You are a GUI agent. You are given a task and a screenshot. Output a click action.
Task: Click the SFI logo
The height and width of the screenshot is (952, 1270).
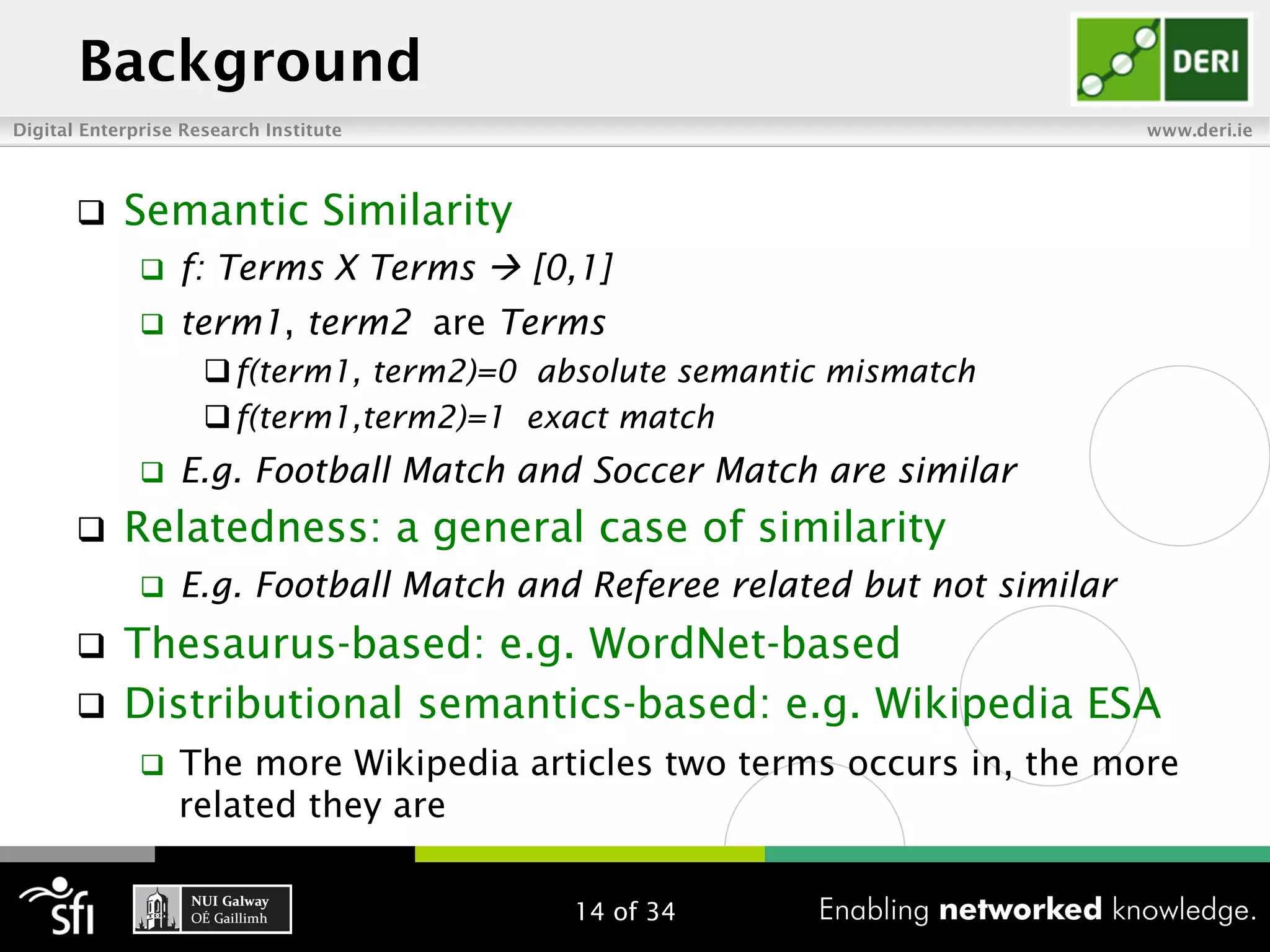click(x=57, y=906)
